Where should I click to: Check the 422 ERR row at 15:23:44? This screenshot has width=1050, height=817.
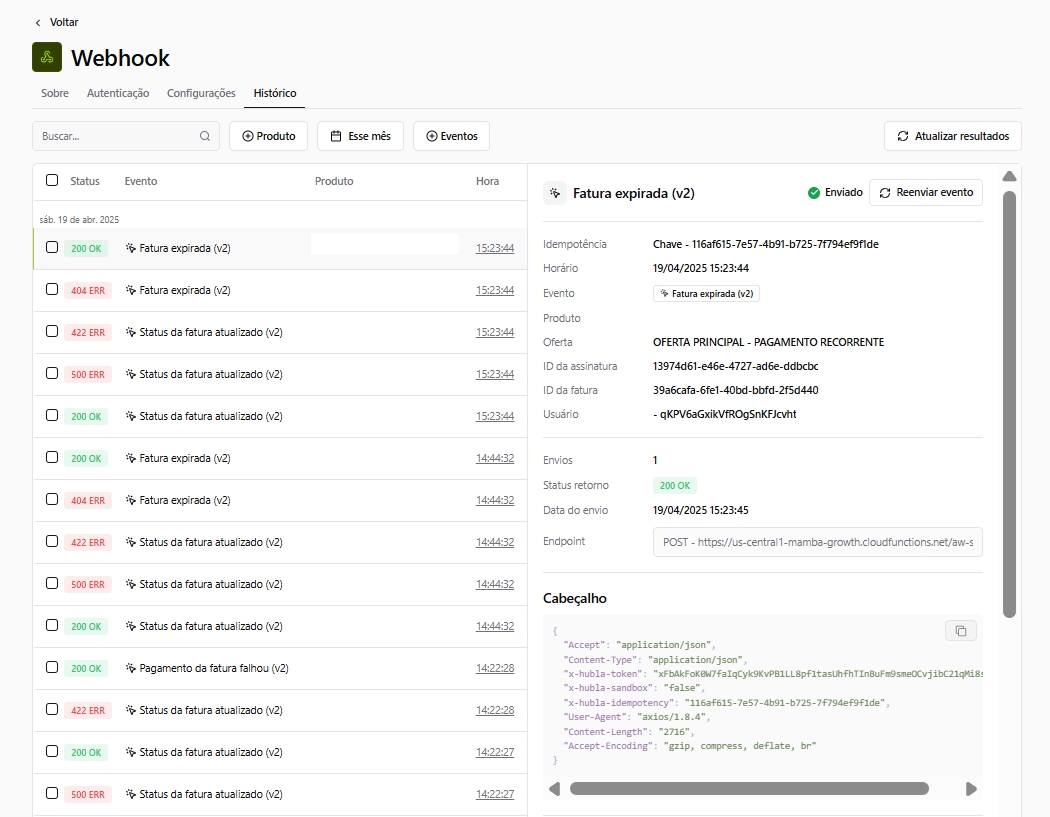click(52, 331)
